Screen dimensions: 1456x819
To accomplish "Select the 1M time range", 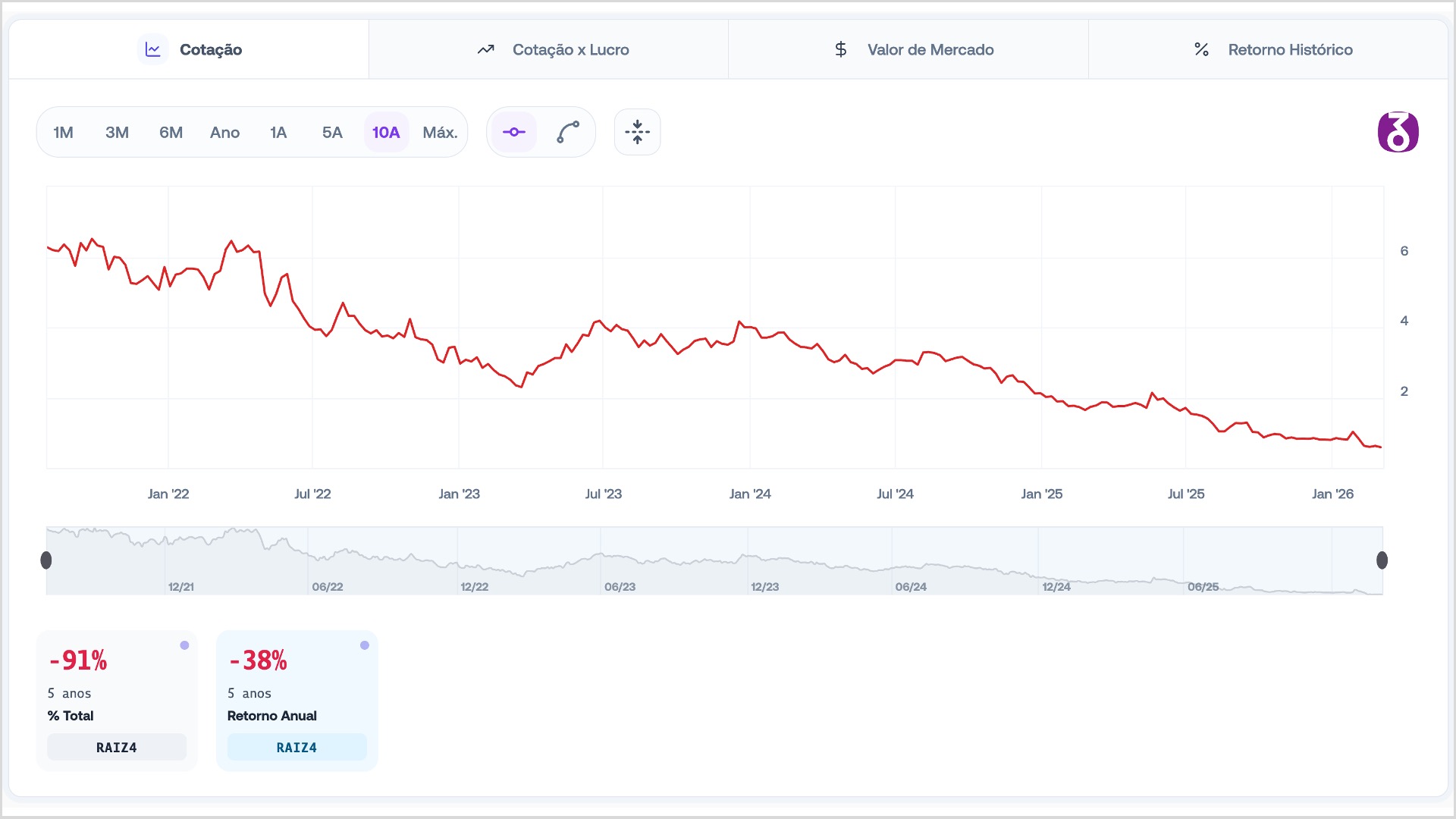I will coord(63,133).
